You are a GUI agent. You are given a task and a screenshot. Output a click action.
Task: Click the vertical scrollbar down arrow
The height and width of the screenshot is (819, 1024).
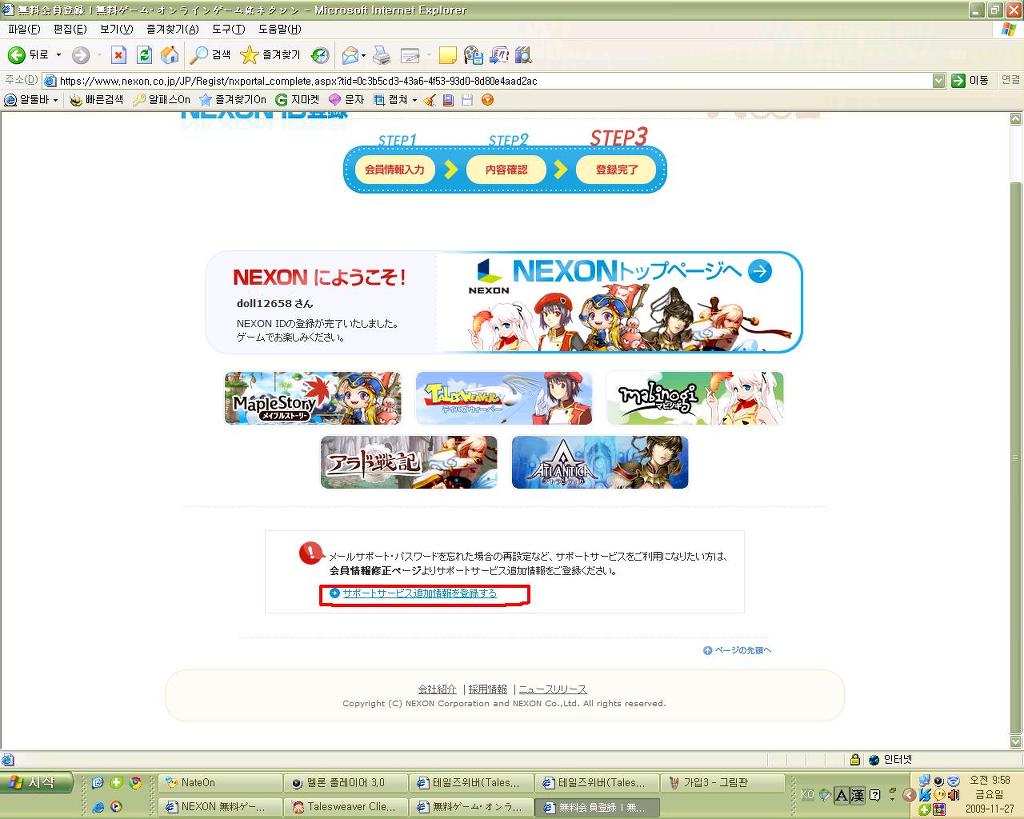tap(1016, 741)
